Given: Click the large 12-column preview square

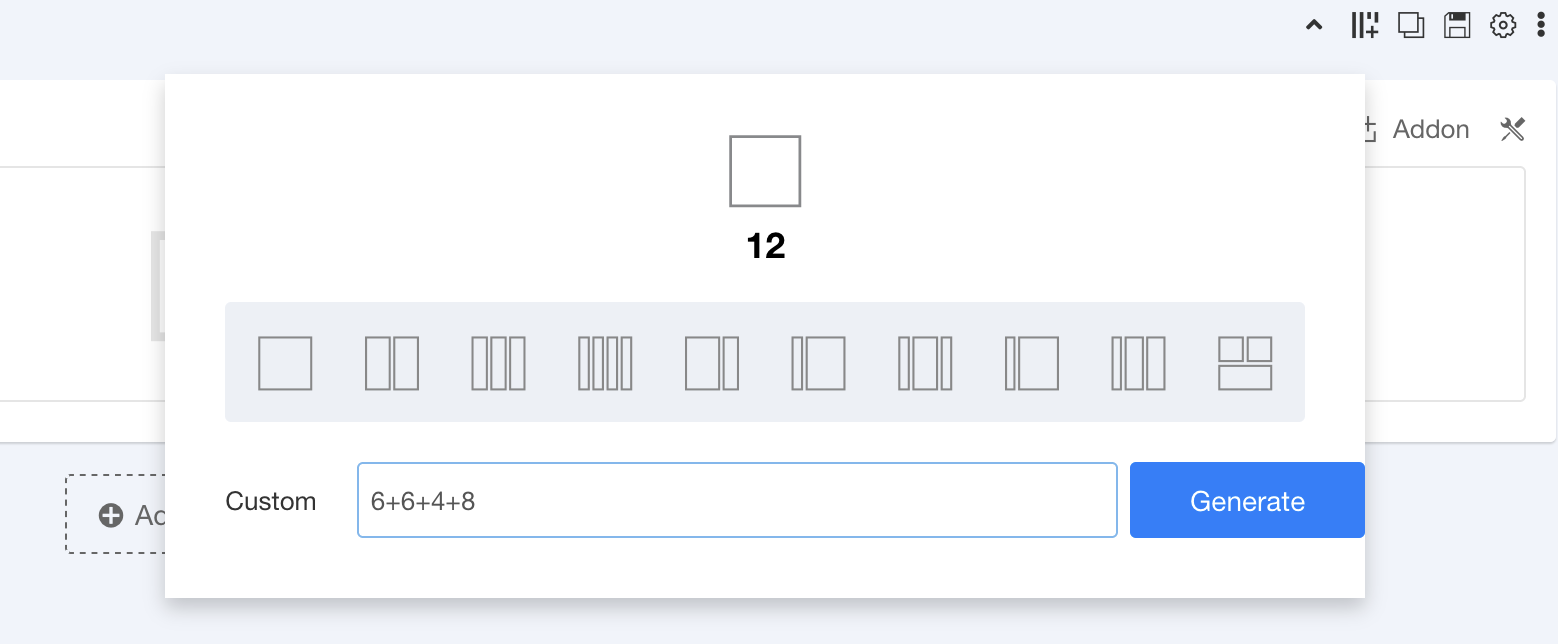Looking at the screenshot, I should click(765, 171).
